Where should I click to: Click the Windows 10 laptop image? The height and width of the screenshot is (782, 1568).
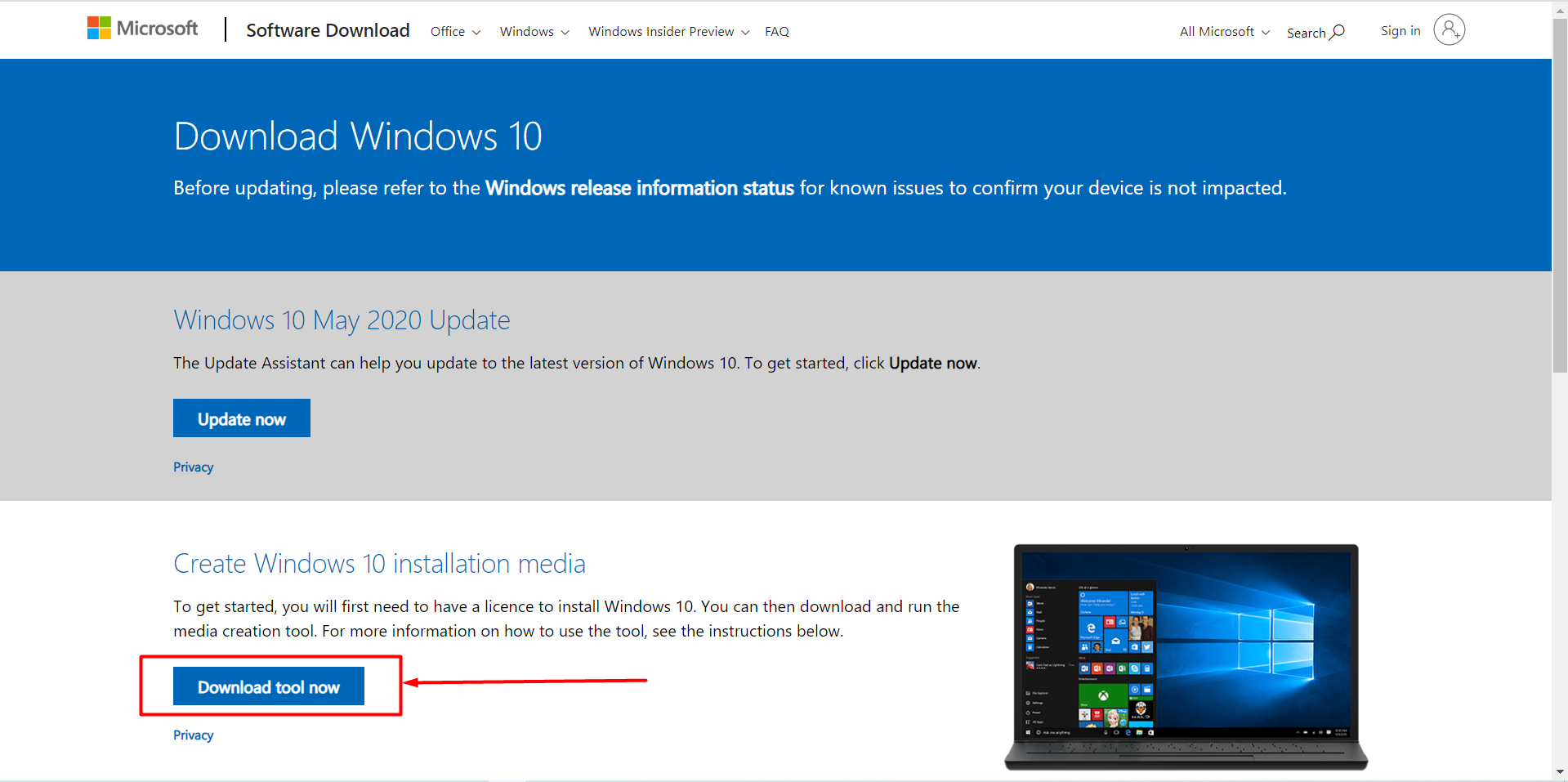(x=1186, y=657)
